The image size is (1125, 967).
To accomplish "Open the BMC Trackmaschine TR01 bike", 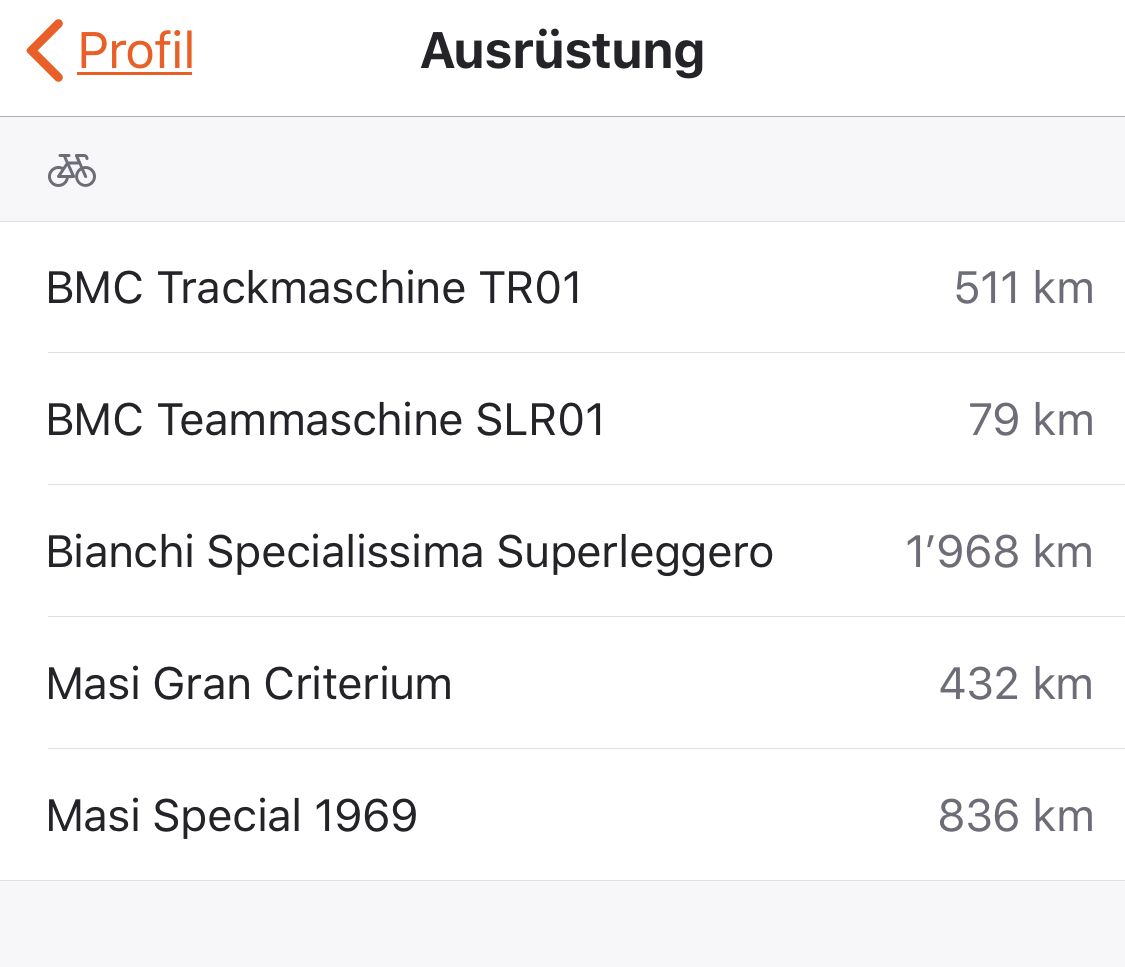I will click(x=314, y=288).
